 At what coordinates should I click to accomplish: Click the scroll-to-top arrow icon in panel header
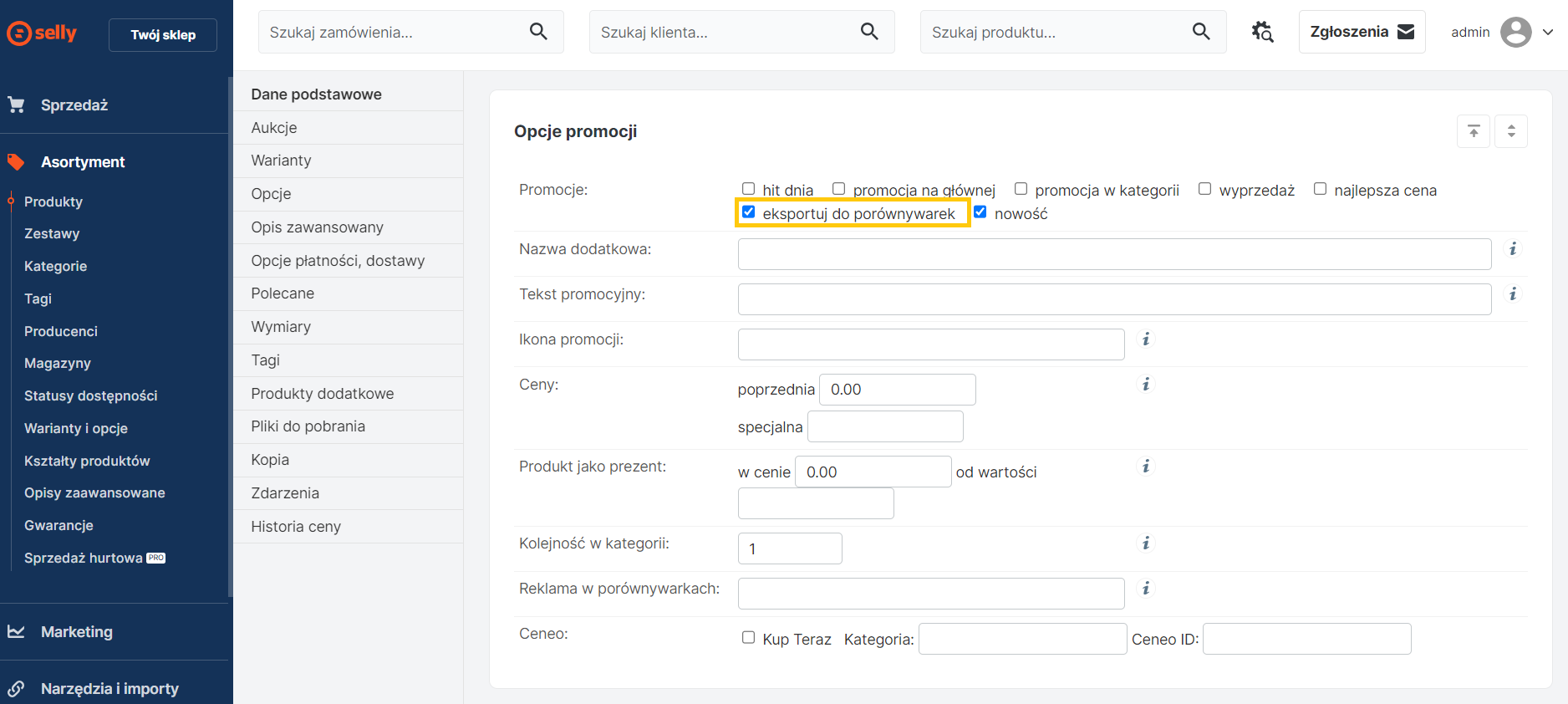1474,131
